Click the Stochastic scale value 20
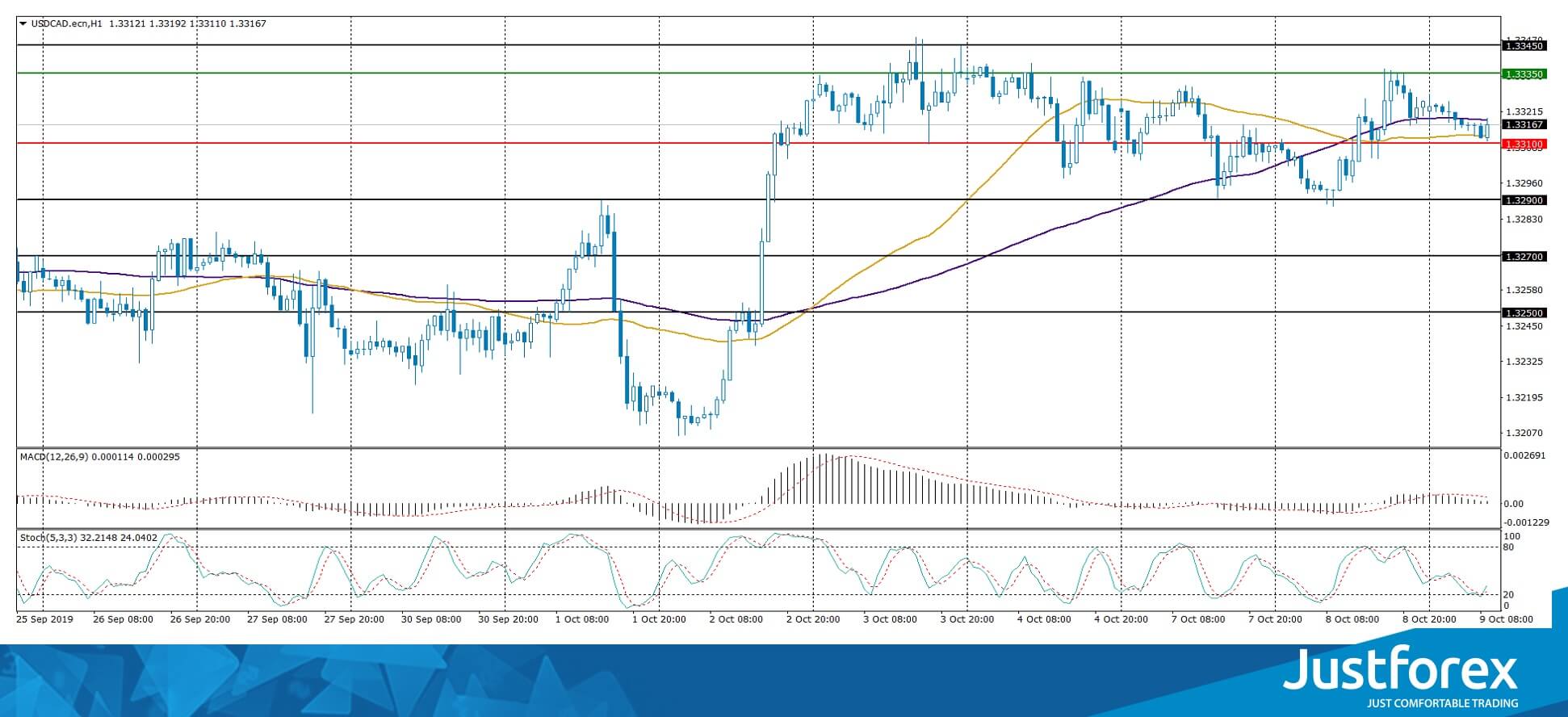 click(1510, 595)
